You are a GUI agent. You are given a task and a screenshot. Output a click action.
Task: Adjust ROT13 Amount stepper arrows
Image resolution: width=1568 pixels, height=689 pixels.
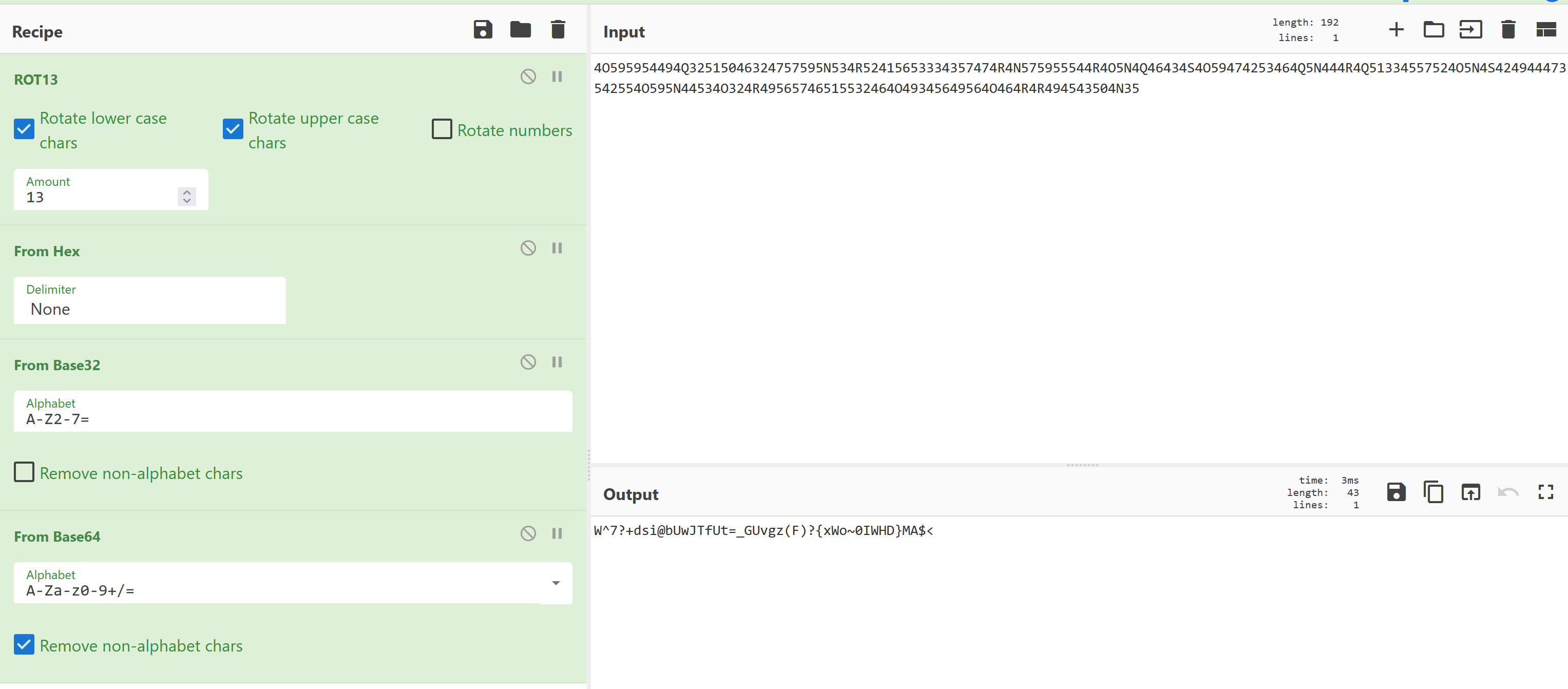pos(187,197)
